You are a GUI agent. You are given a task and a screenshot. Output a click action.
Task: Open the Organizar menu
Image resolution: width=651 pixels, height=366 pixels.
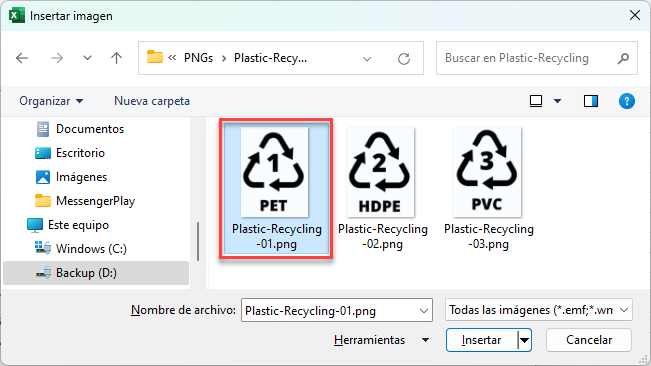coord(51,101)
